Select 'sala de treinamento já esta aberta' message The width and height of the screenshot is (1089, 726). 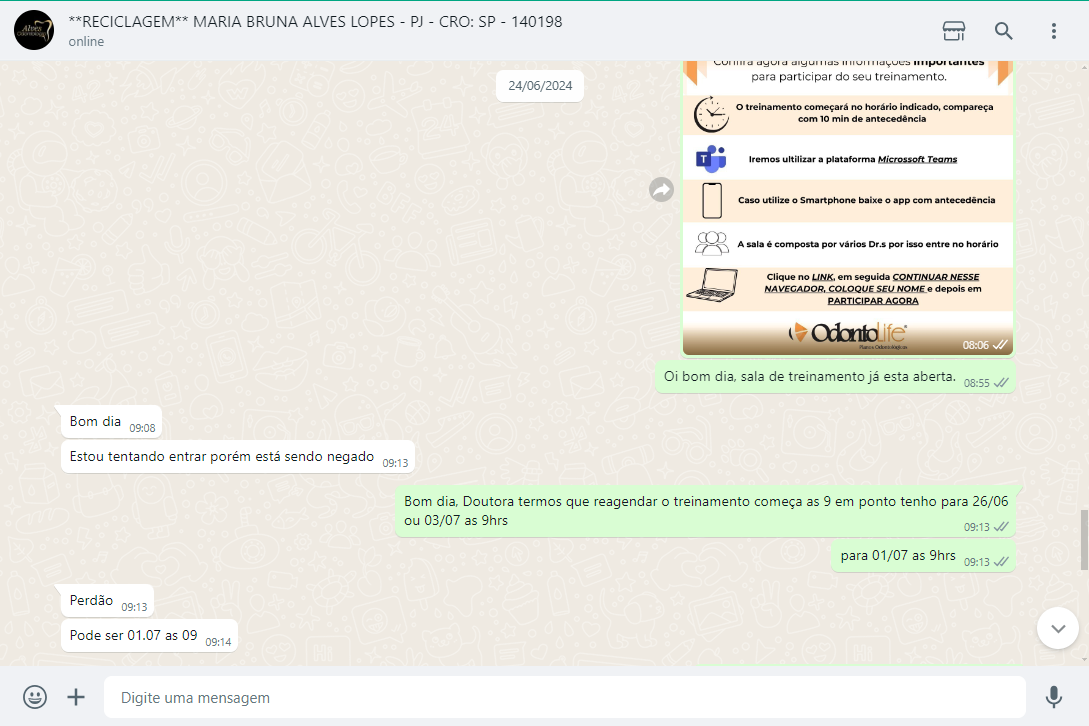point(835,377)
